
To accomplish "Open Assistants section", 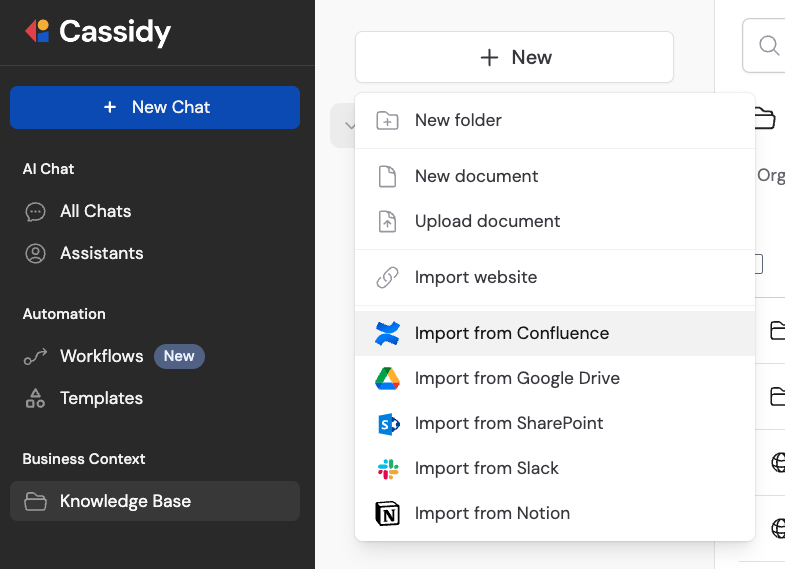I will [x=102, y=253].
